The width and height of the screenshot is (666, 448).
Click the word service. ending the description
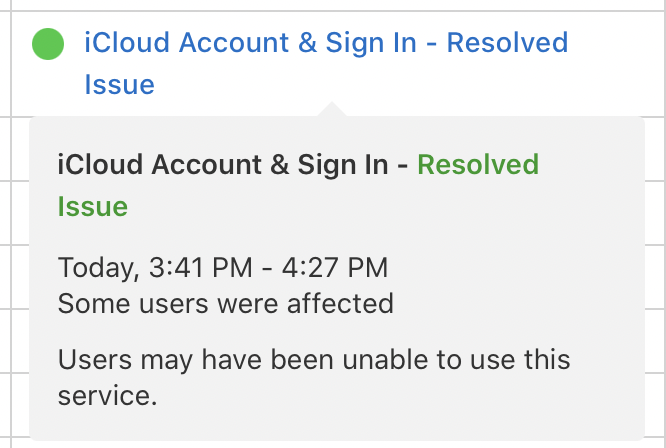(x=107, y=396)
